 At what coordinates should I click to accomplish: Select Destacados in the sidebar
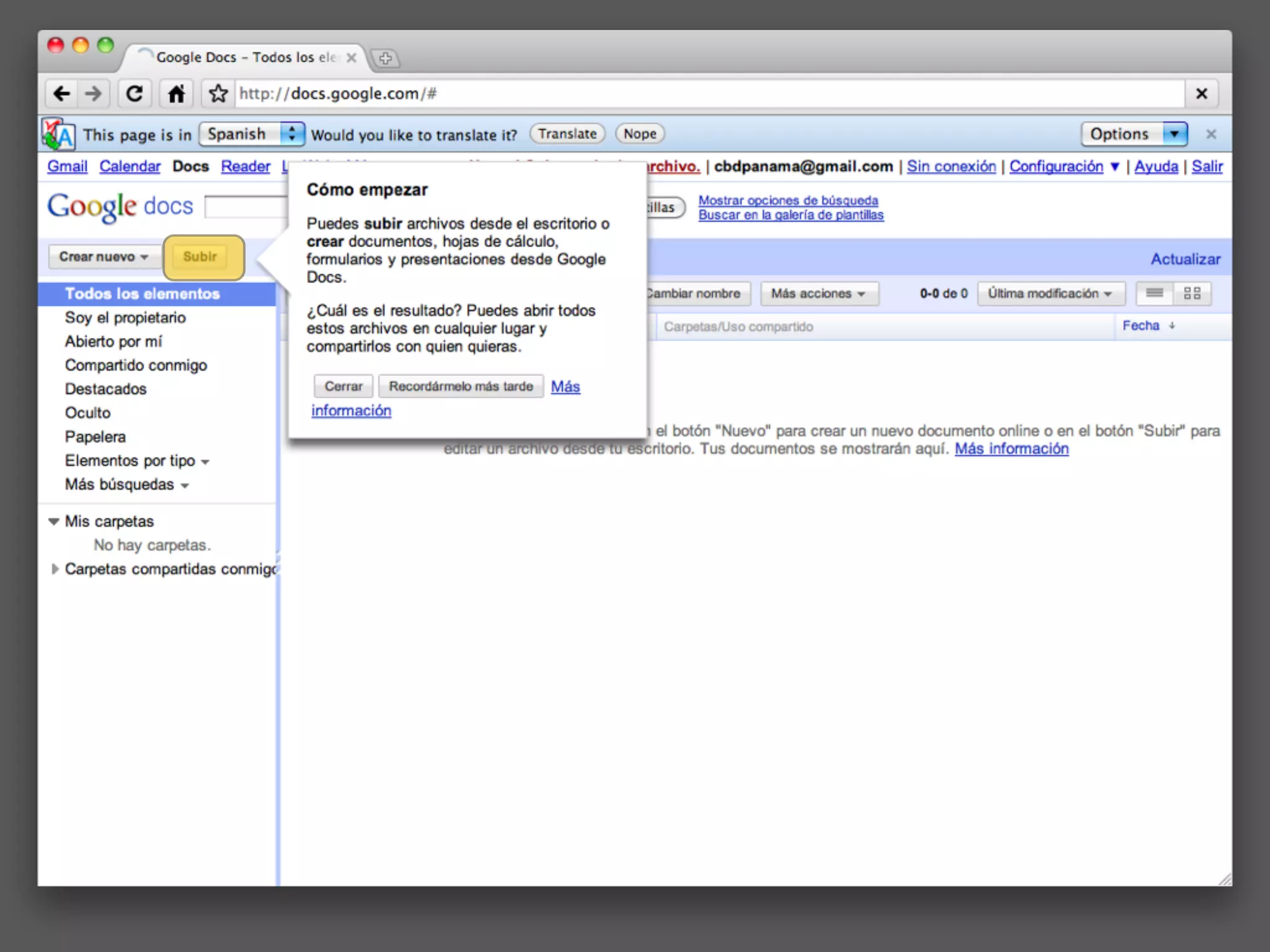(105, 389)
